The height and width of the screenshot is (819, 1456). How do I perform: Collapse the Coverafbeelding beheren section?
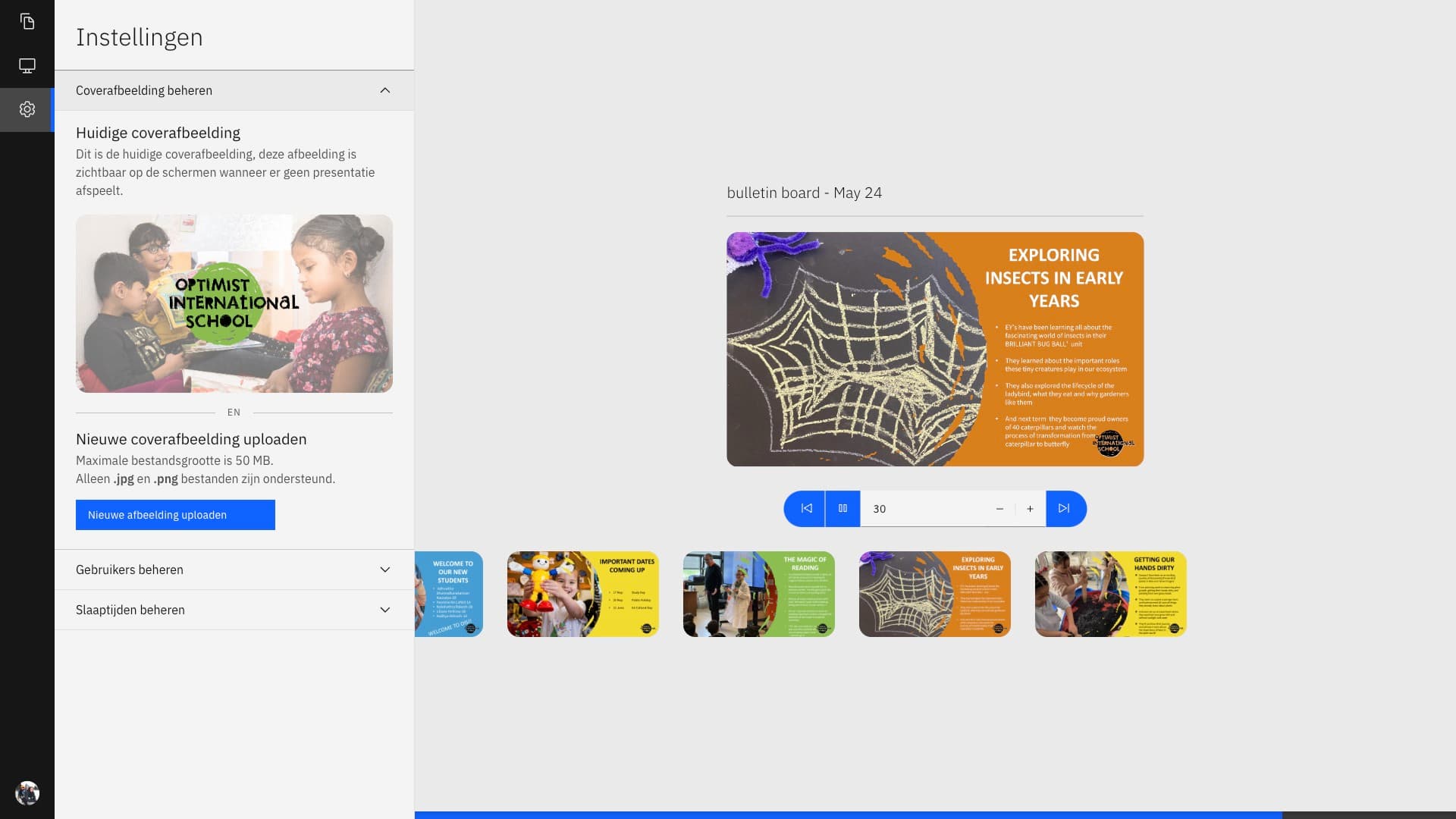[x=234, y=90]
